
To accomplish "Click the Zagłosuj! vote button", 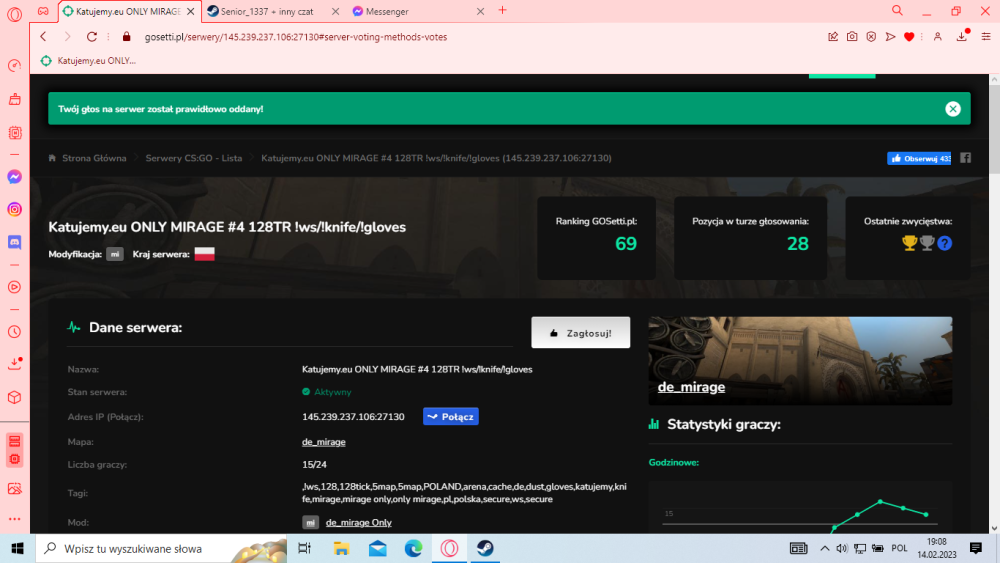I will [580, 333].
